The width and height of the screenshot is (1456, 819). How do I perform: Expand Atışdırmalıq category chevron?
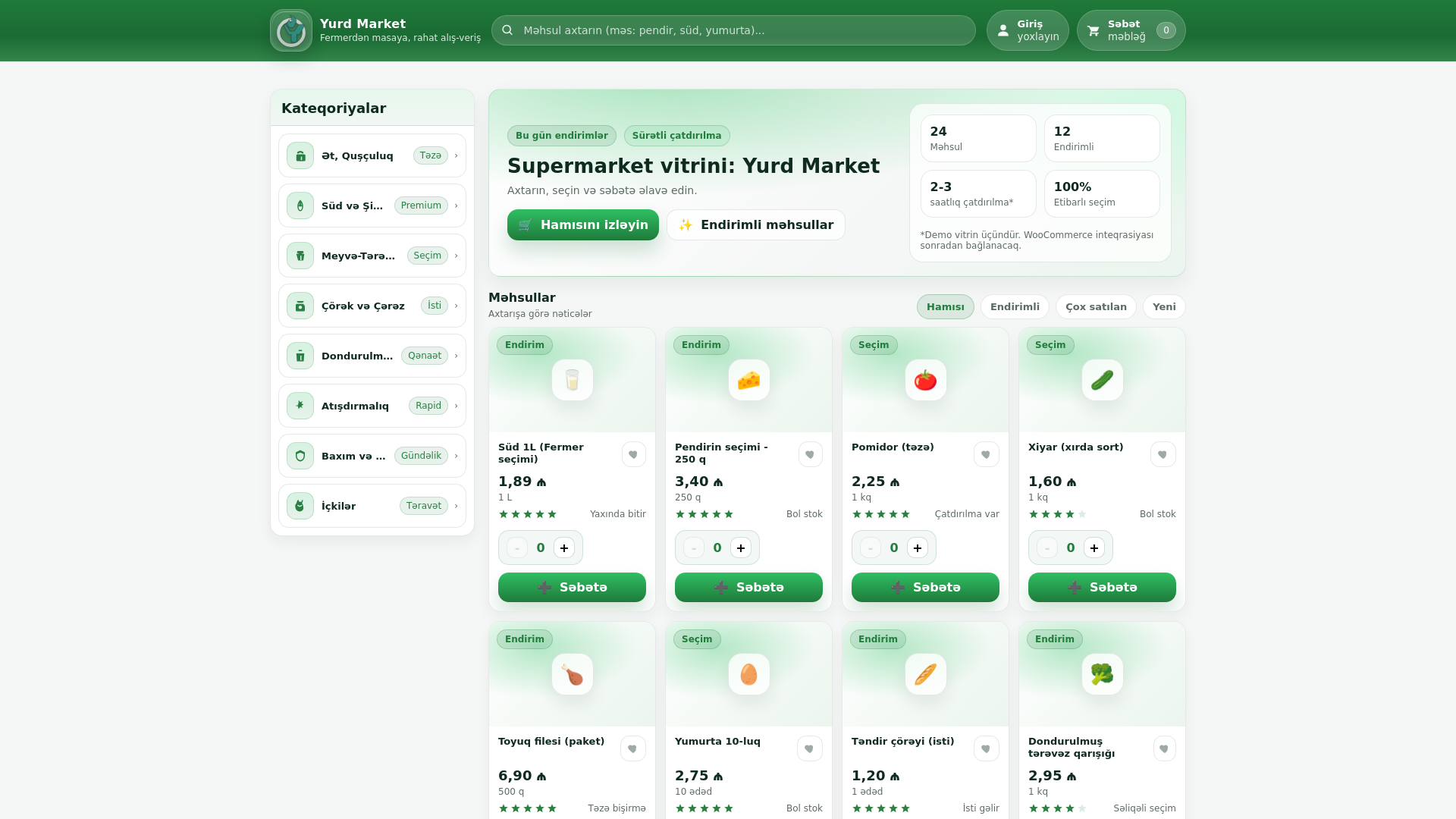(x=456, y=406)
